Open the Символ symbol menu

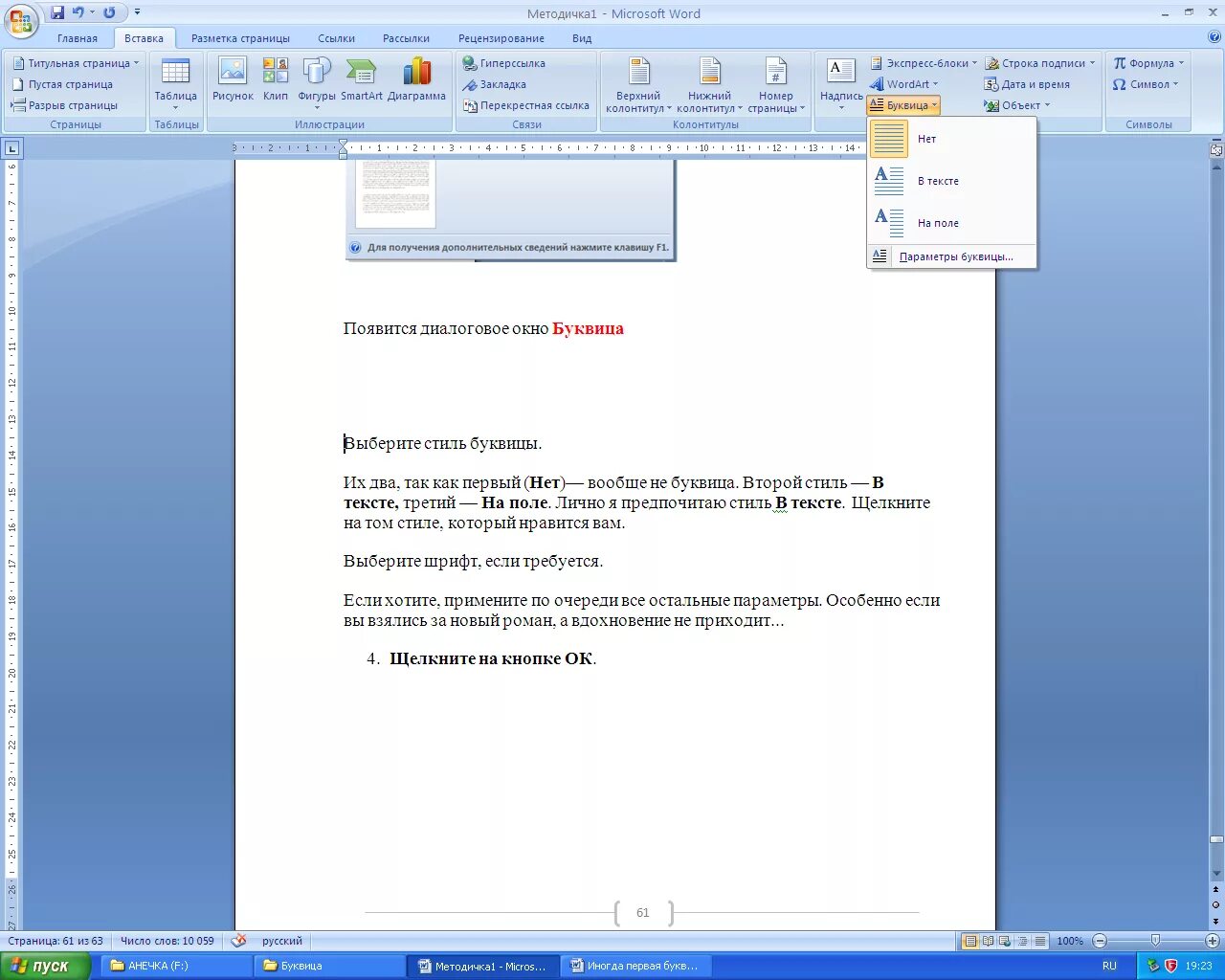coord(1146,84)
